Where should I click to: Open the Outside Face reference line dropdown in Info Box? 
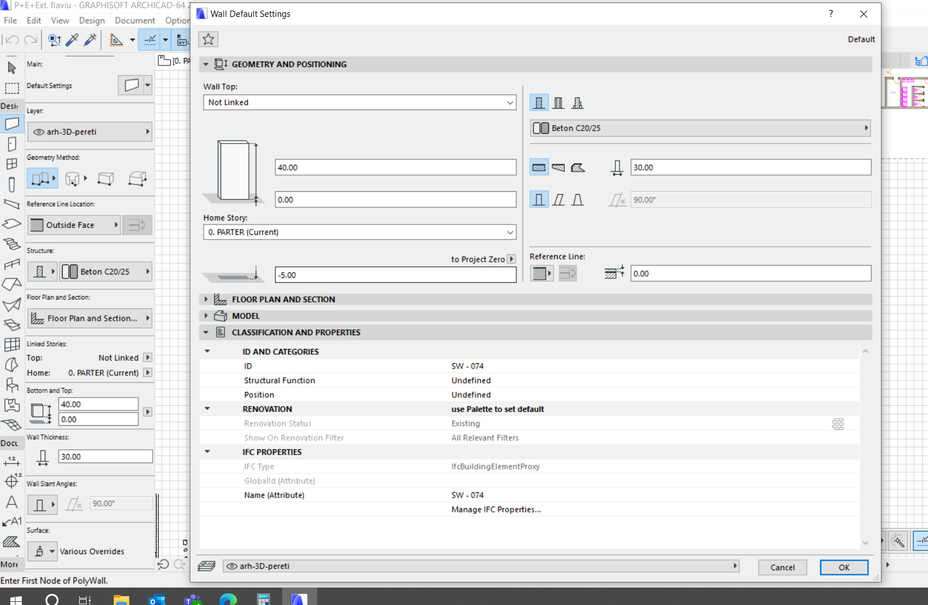[74, 225]
